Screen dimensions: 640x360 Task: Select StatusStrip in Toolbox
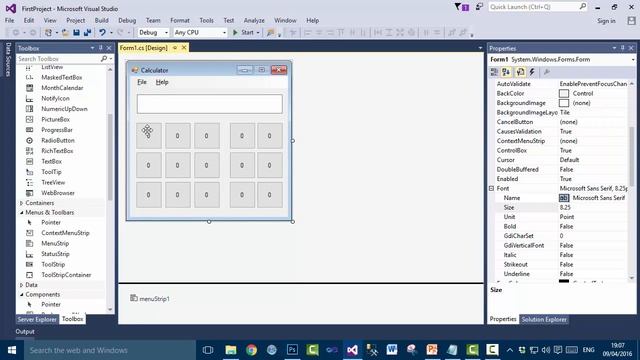point(55,254)
